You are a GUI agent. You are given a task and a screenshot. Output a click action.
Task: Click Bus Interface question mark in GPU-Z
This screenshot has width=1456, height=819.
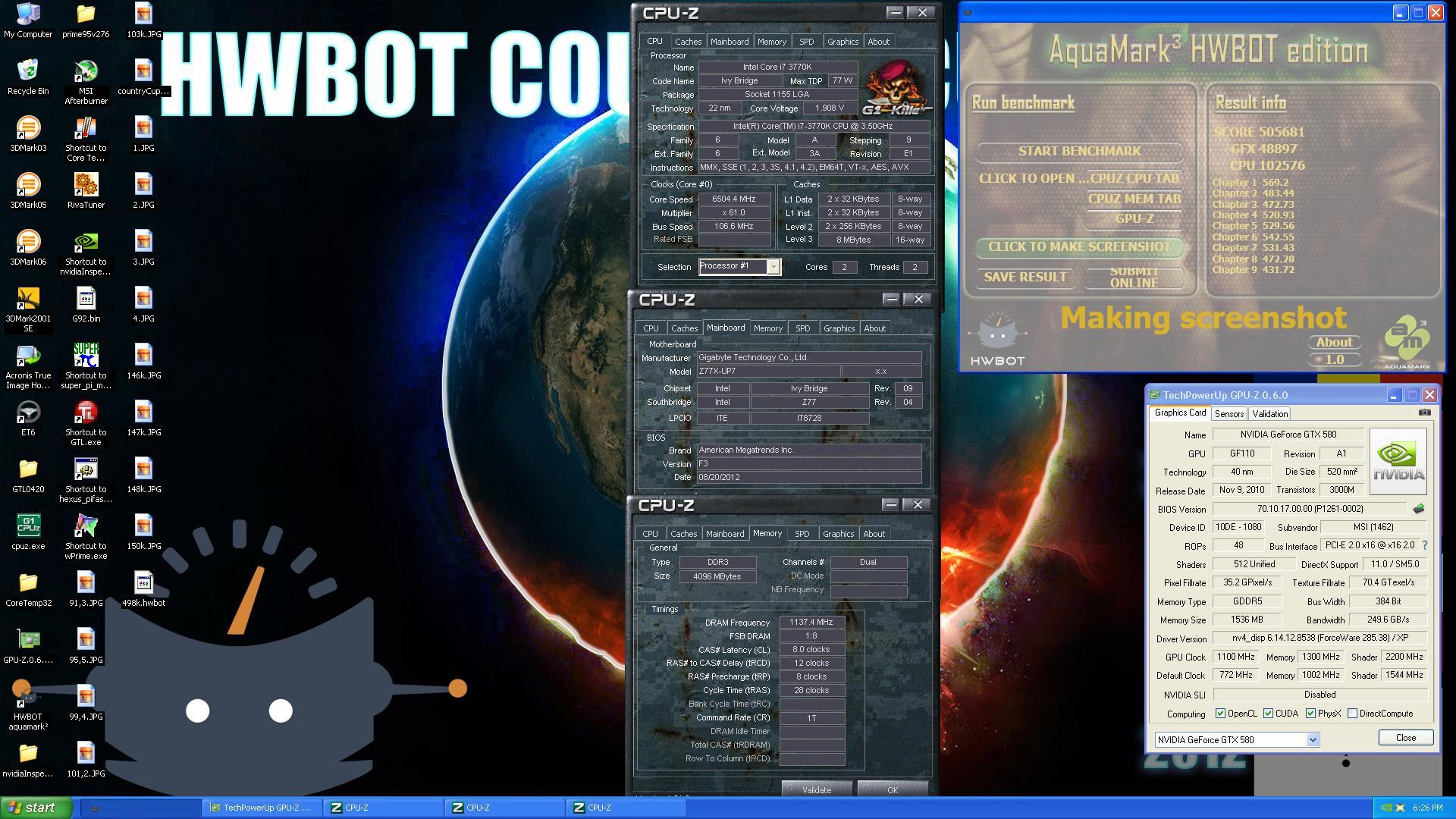[x=1425, y=545]
